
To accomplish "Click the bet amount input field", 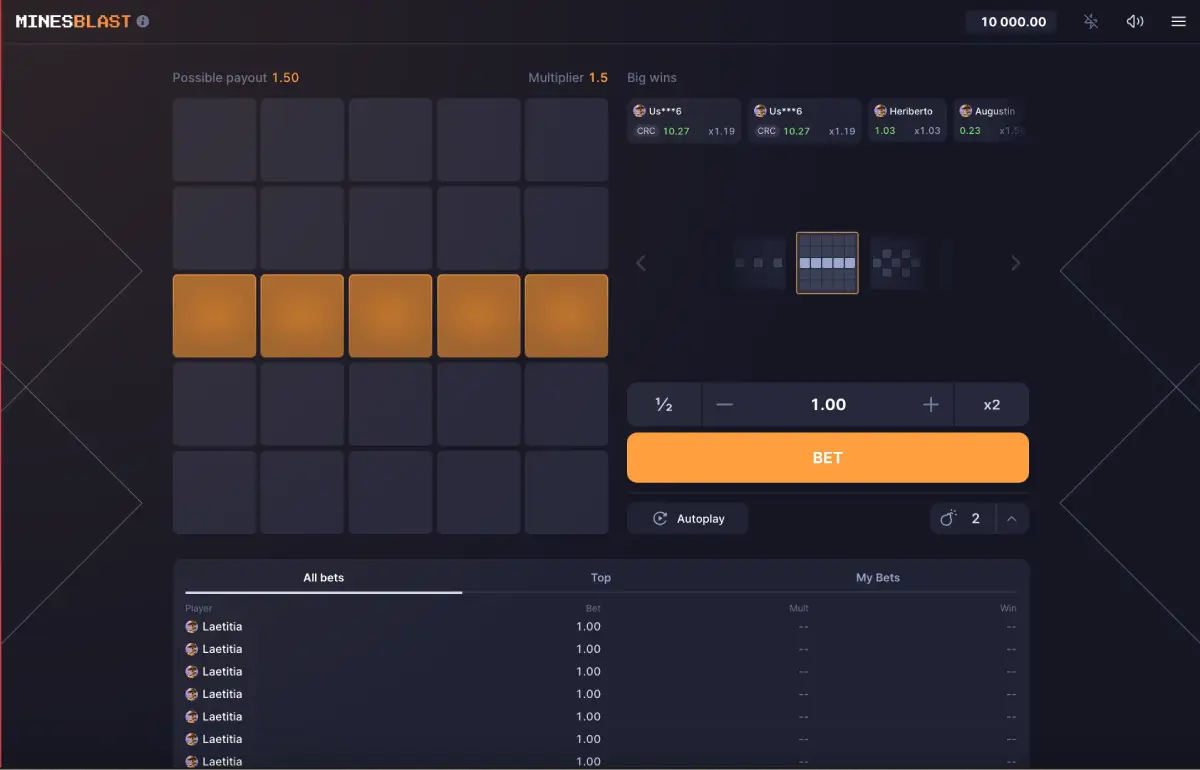I will tap(827, 404).
